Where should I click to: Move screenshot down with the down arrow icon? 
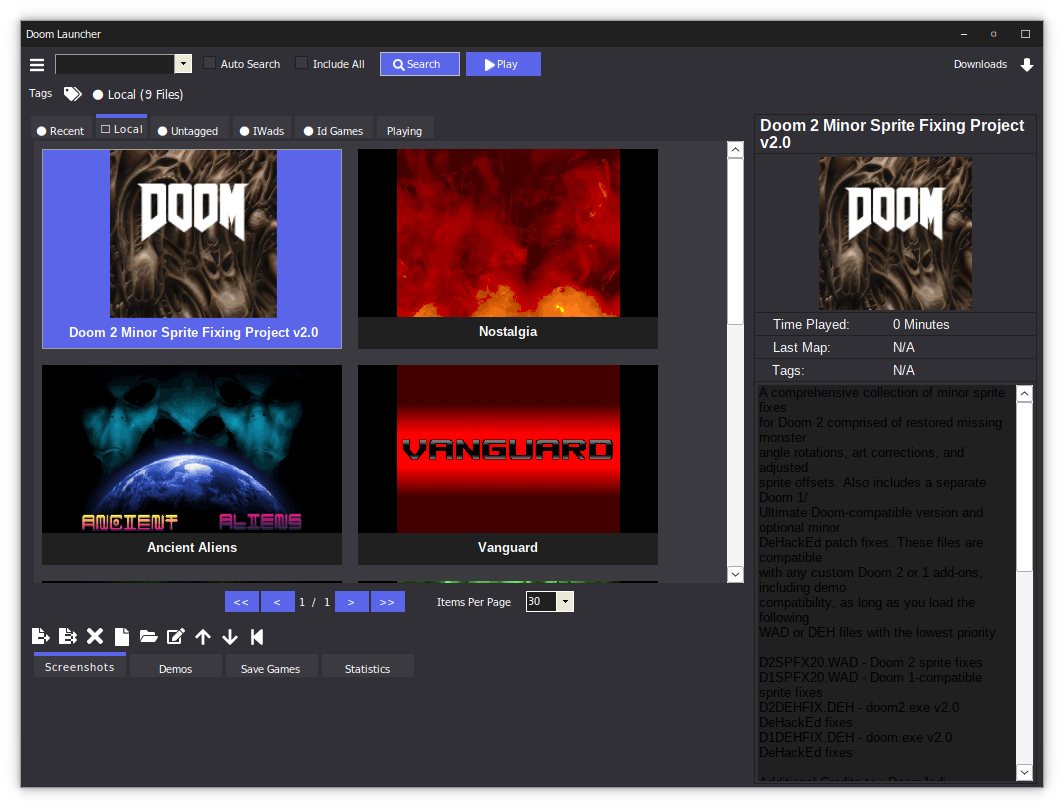pyautogui.click(x=230, y=636)
